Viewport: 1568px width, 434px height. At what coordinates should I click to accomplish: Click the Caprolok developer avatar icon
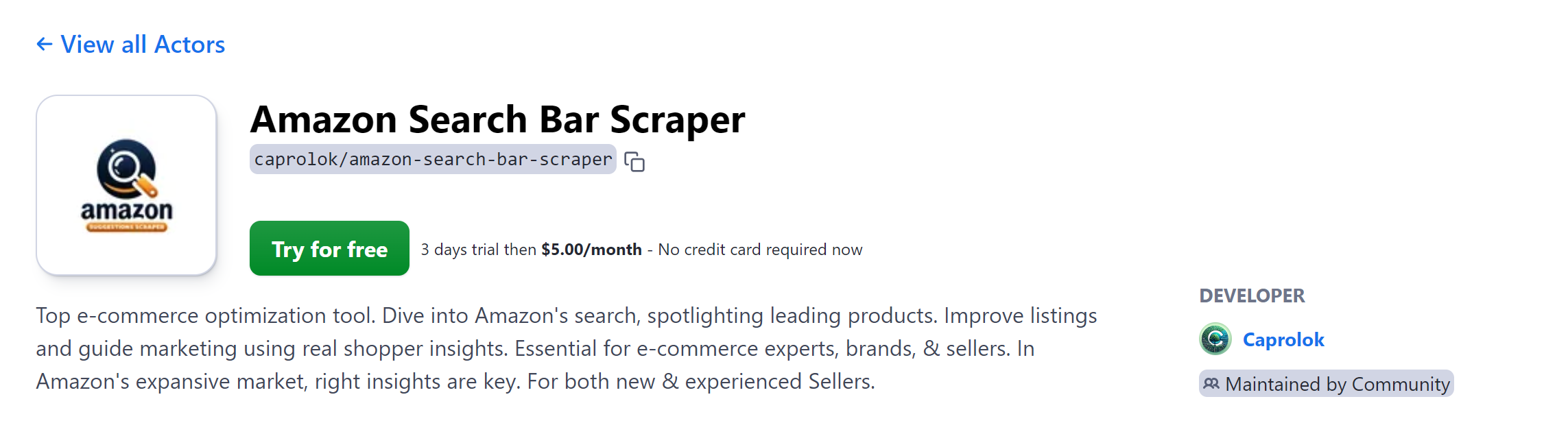coord(1214,339)
